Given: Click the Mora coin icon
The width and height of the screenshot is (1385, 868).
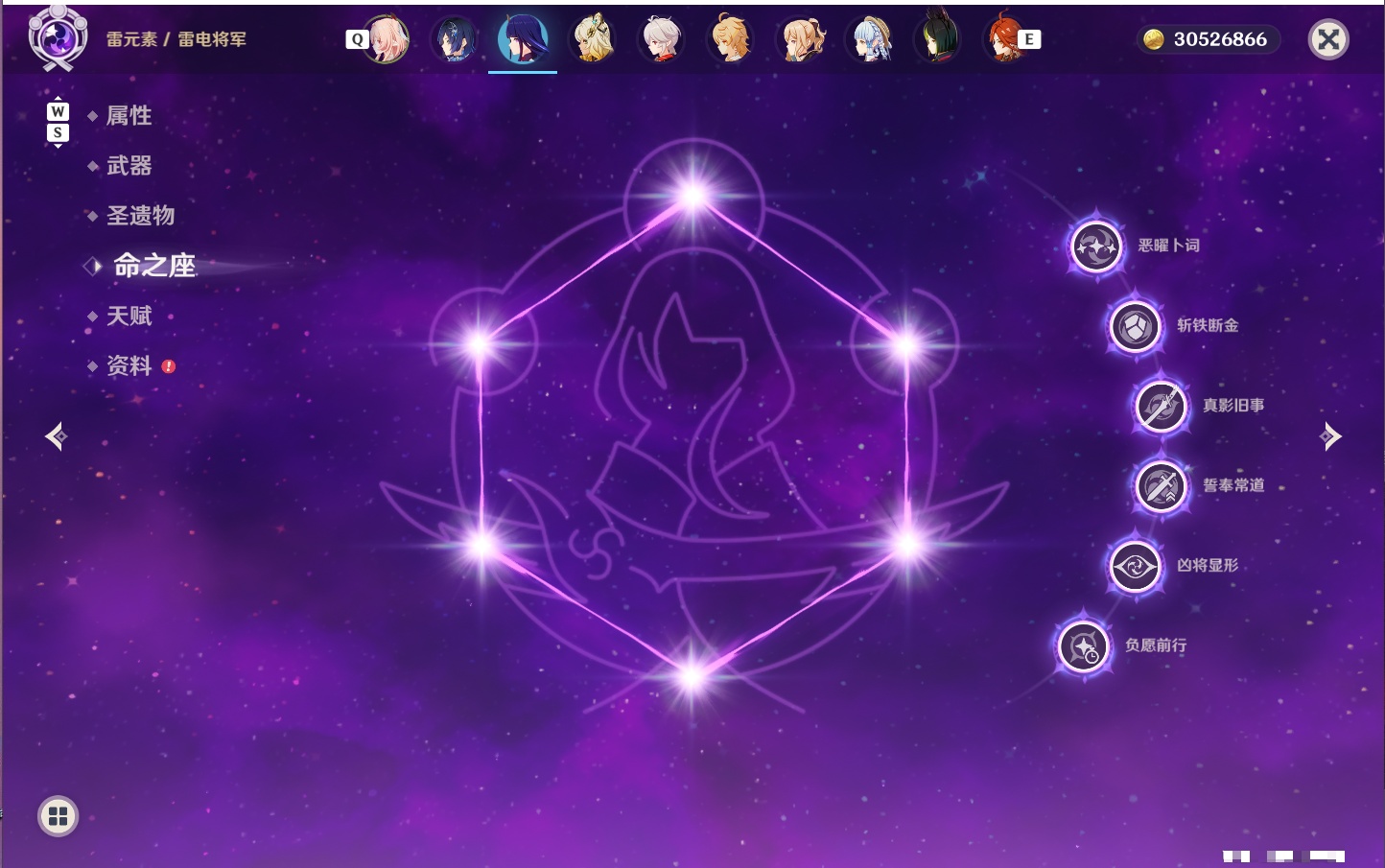Looking at the screenshot, I should click(1154, 39).
